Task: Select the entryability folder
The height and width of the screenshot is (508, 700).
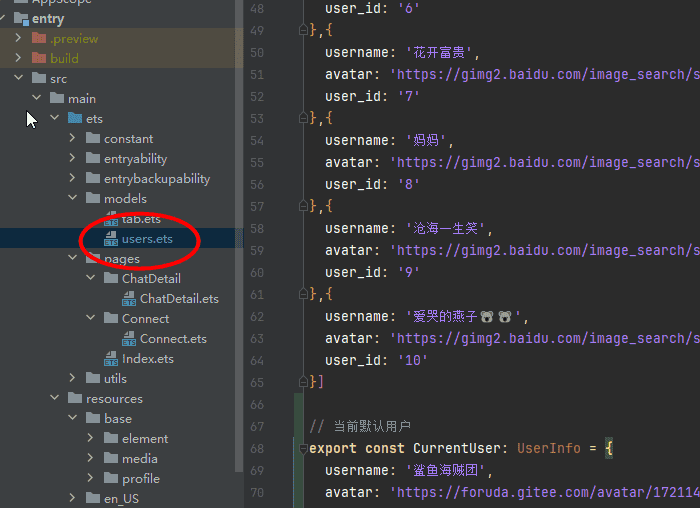Action: 135,159
